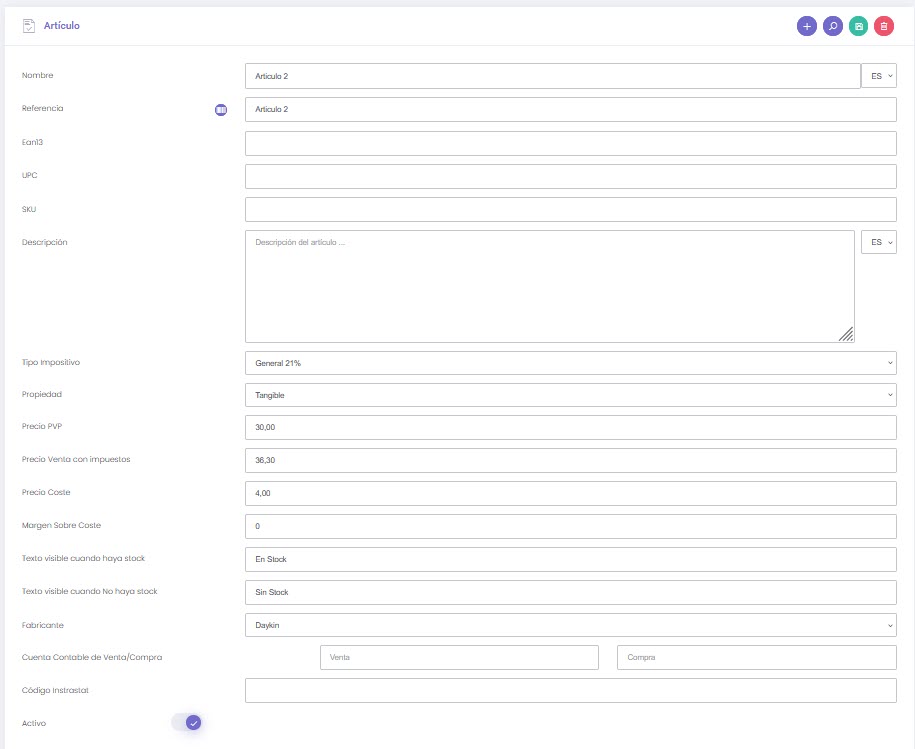Screen dimensions: 915x749
Task: Open the Descripción language ES dropdown
Action: [879, 242]
